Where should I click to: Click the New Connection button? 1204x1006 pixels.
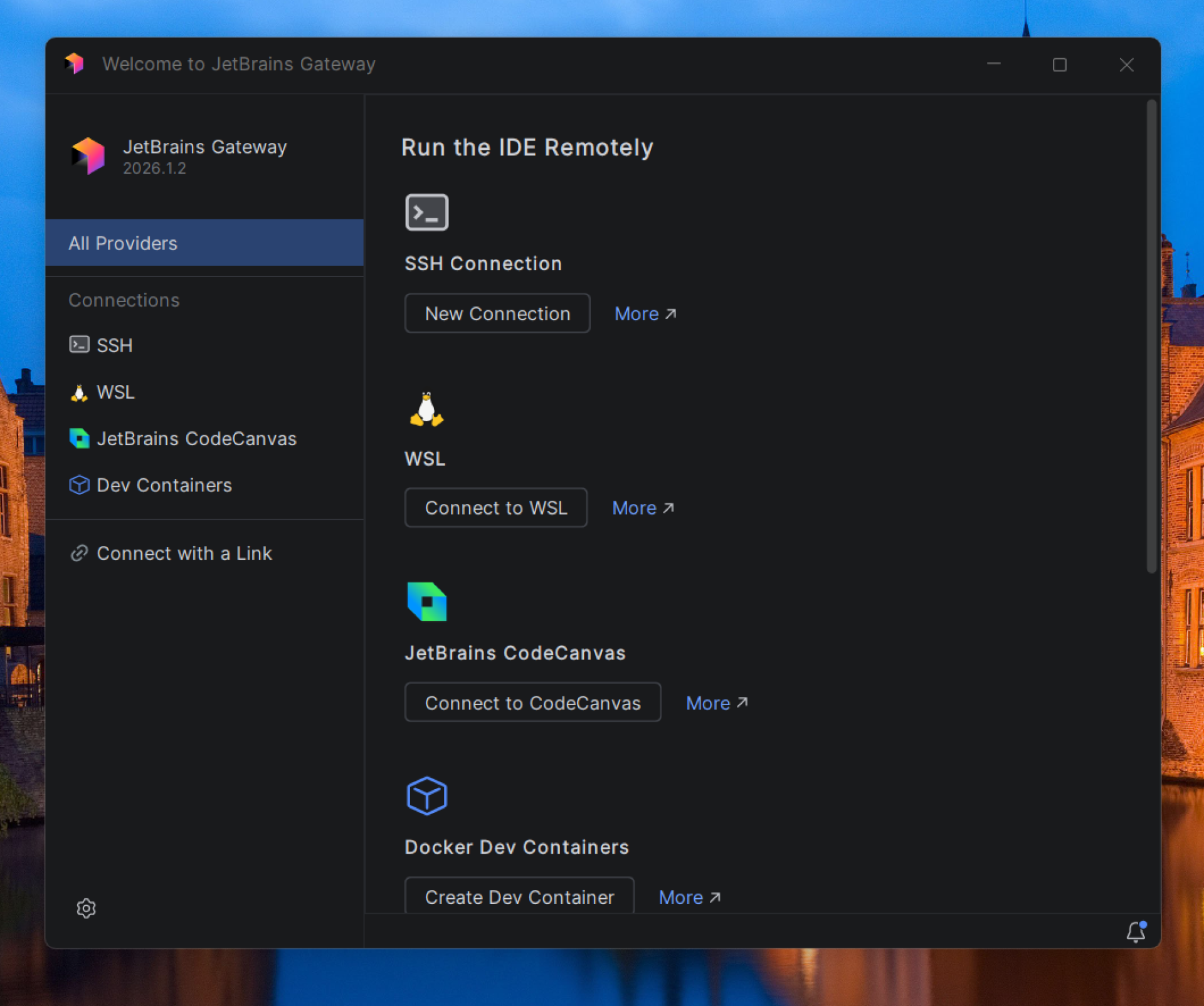497,313
